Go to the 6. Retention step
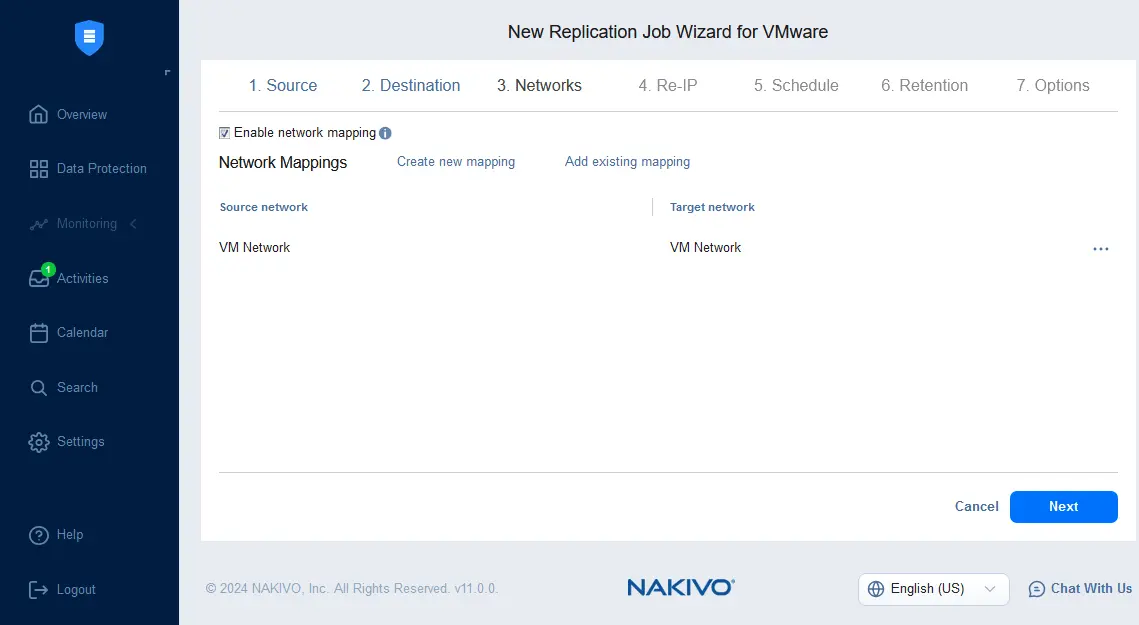 [x=925, y=86]
